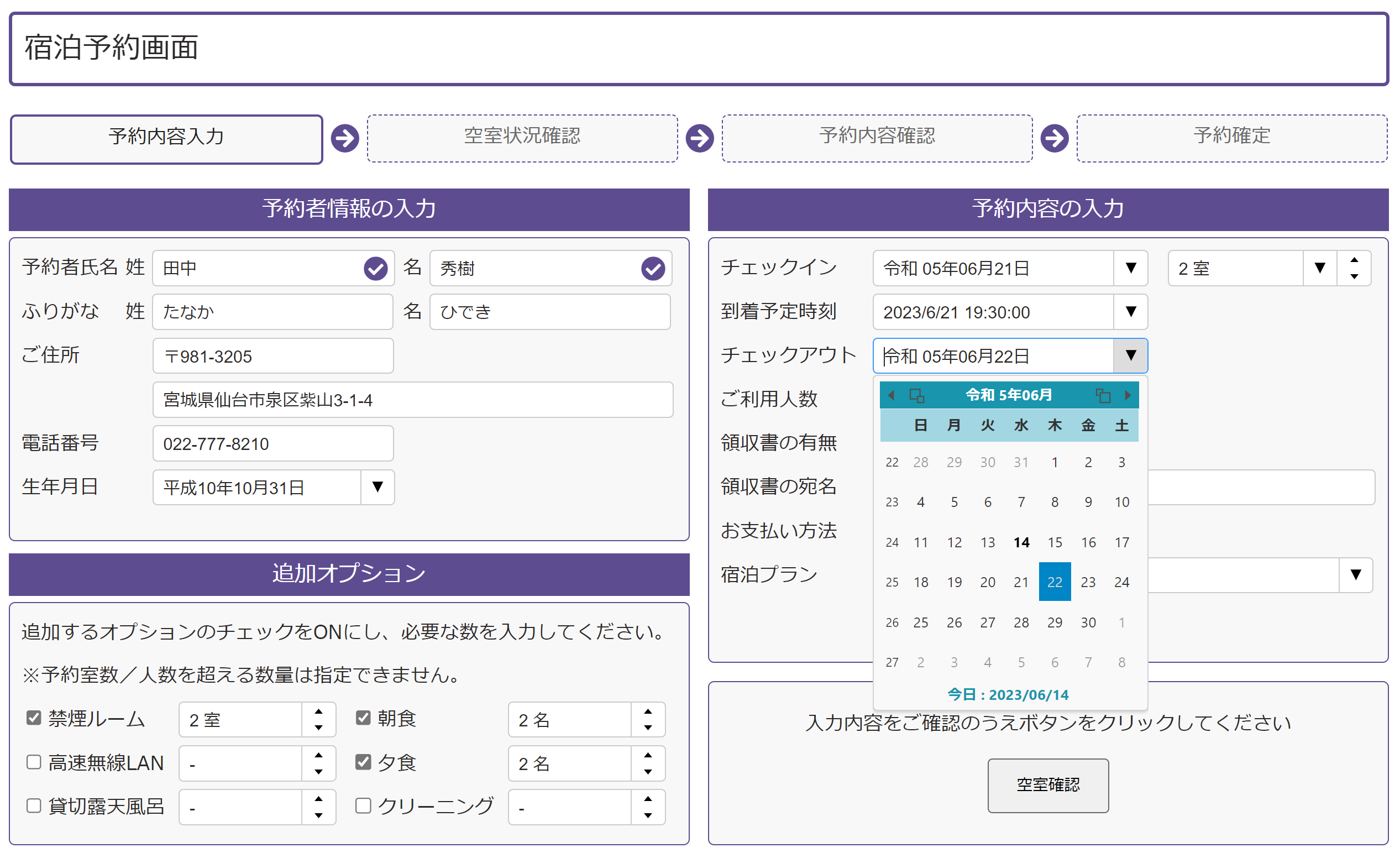Image resolution: width=1400 pixels, height=853 pixels.
Task: Open the 到着予定時刻 dropdown
Action: click(x=1130, y=311)
